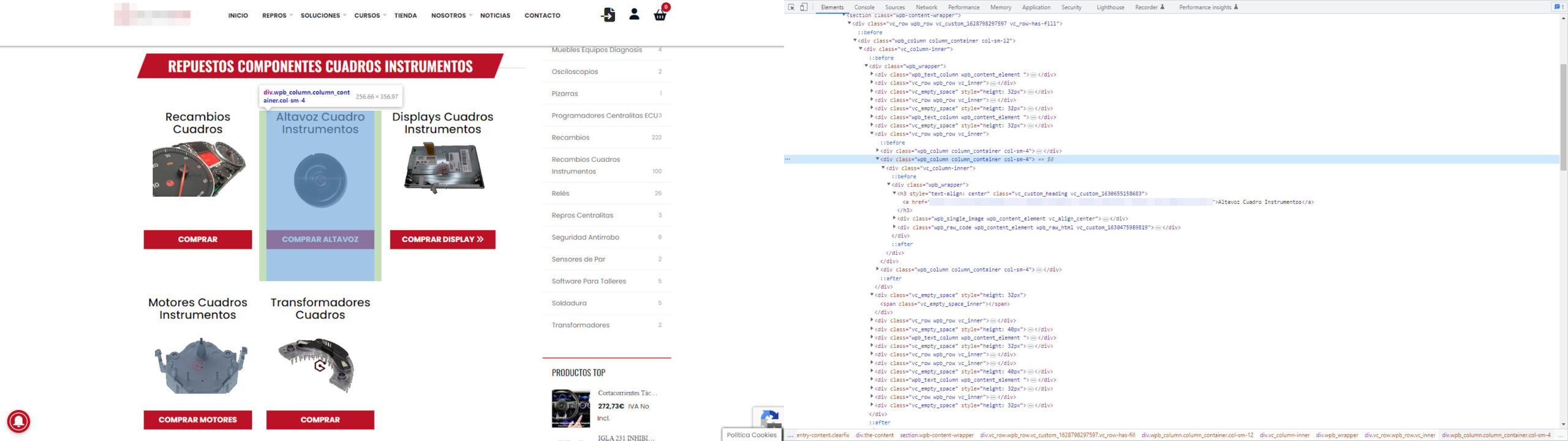1568x441 pixels.
Task: Open the Lighthouse tab
Action: 1110,7
